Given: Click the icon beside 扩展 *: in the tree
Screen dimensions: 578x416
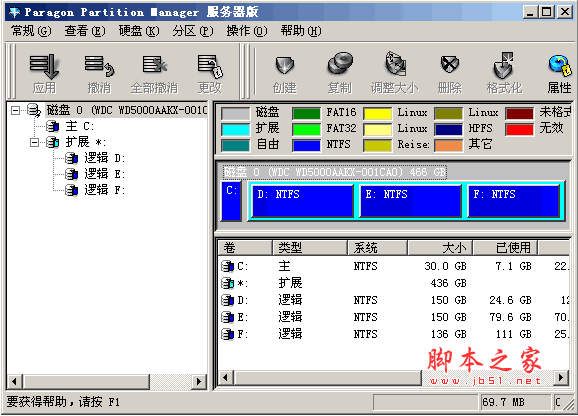Looking at the screenshot, I should click(52, 142).
